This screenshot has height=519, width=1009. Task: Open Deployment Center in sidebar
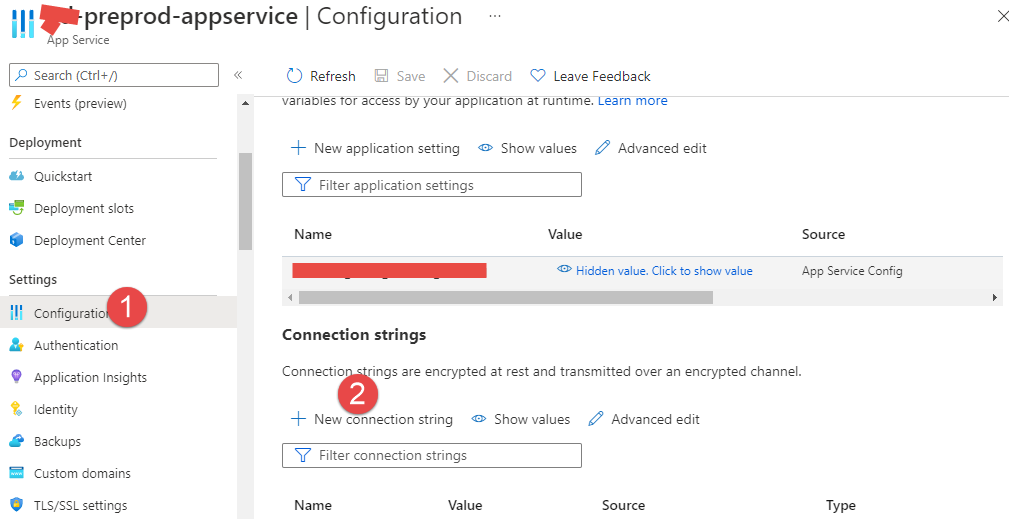[x=89, y=240]
